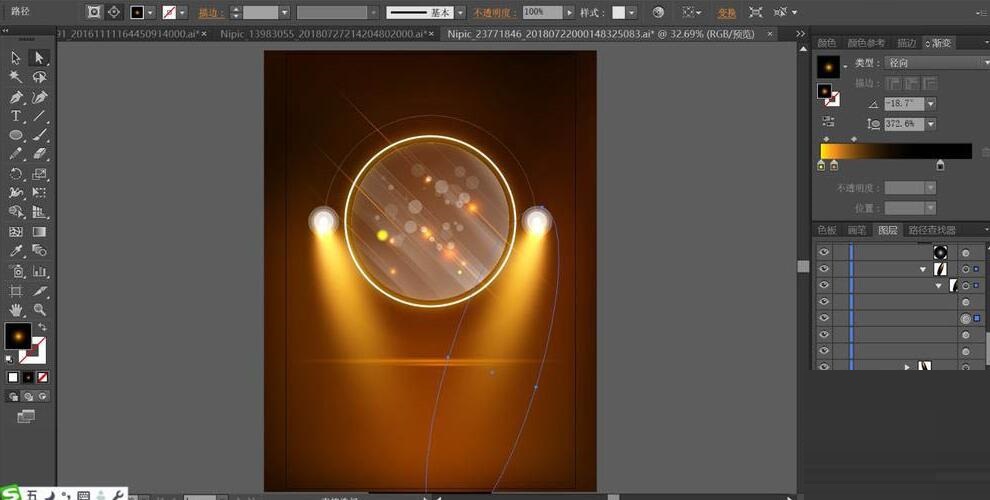
Task: Open the gradient angle dropdown arrow
Action: 931,104
